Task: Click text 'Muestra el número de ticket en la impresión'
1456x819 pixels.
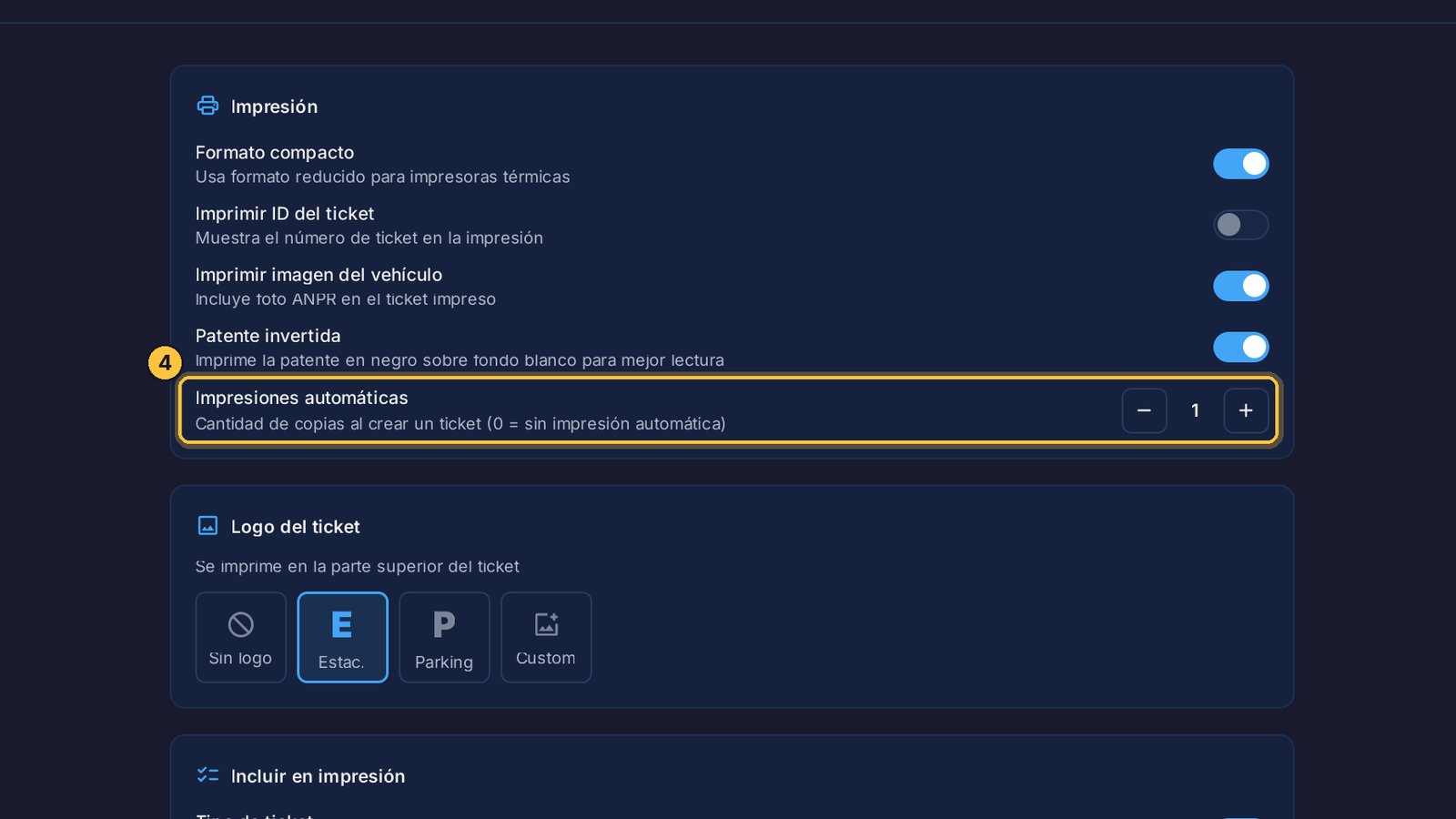Action: tap(369, 238)
